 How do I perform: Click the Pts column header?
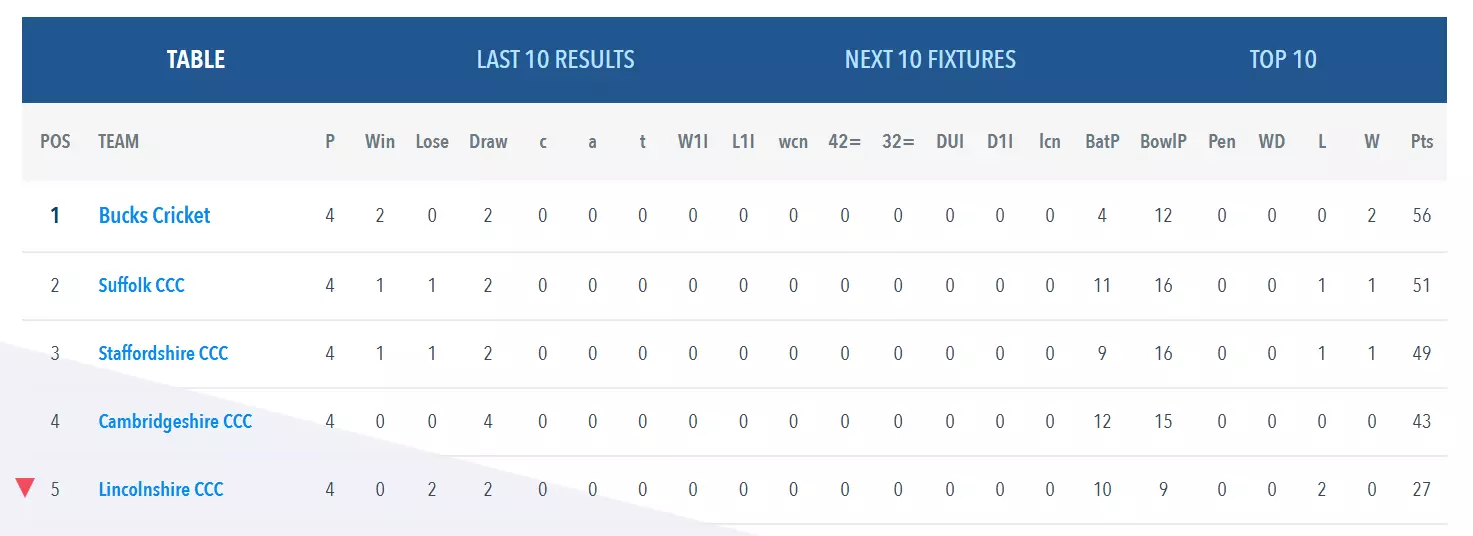tap(1422, 141)
